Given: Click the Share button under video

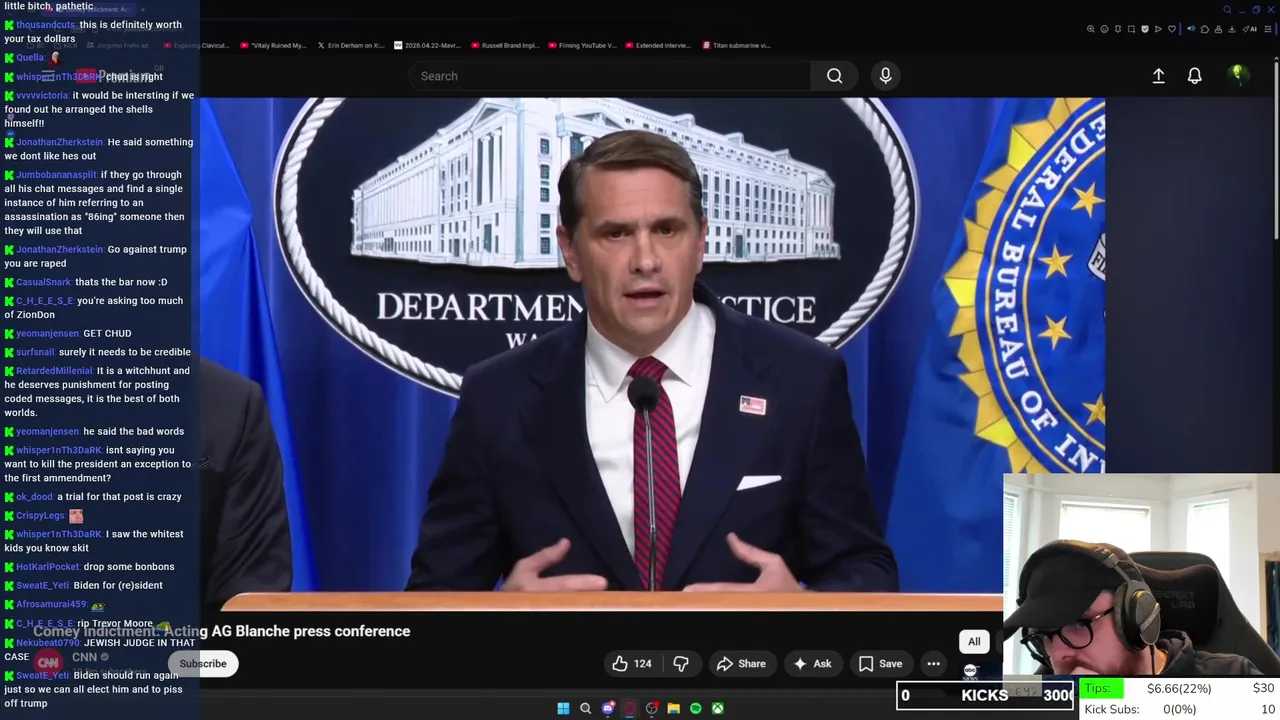Looking at the screenshot, I should (x=741, y=663).
